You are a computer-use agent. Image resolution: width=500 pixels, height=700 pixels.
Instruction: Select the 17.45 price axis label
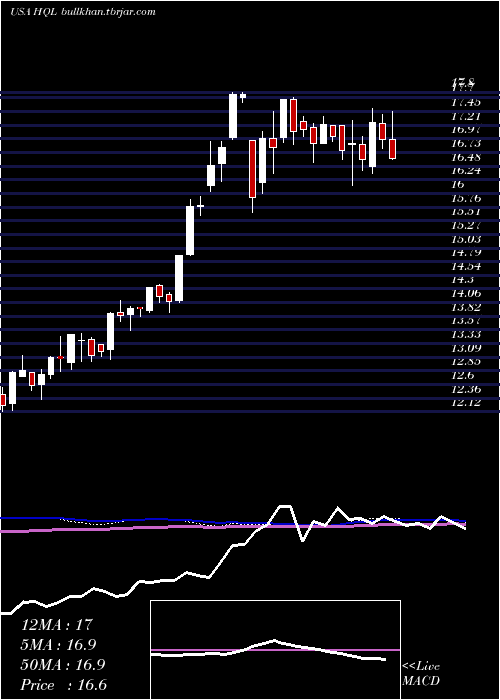click(x=466, y=103)
